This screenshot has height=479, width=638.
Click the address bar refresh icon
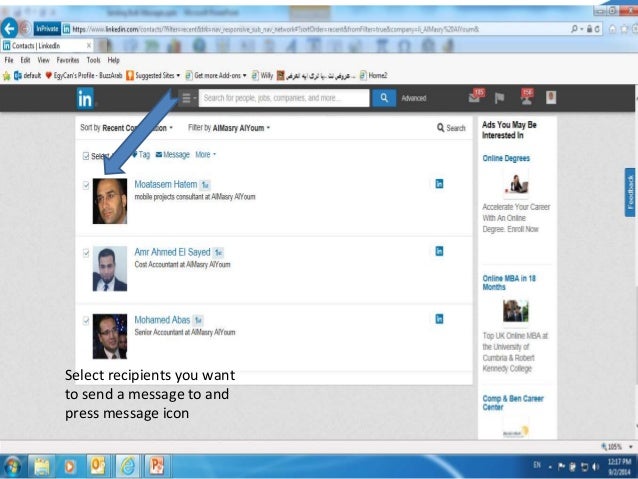(597, 29)
